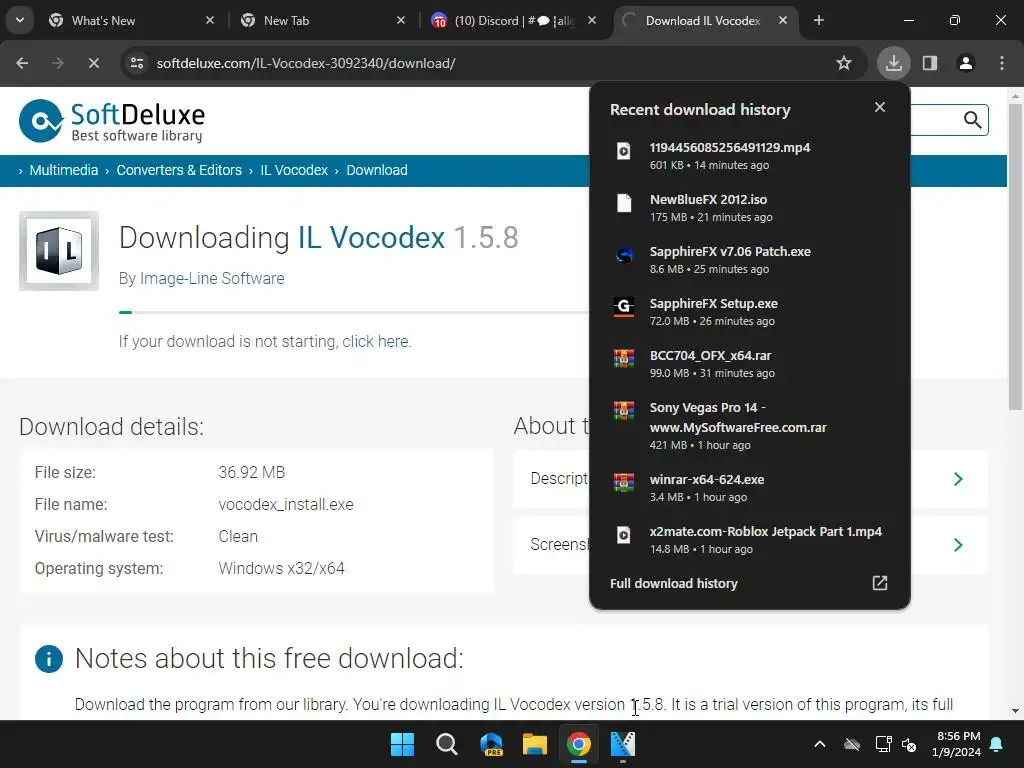
Task: Click the Sony Vegas Pro rar archive icon
Action: click(x=624, y=410)
